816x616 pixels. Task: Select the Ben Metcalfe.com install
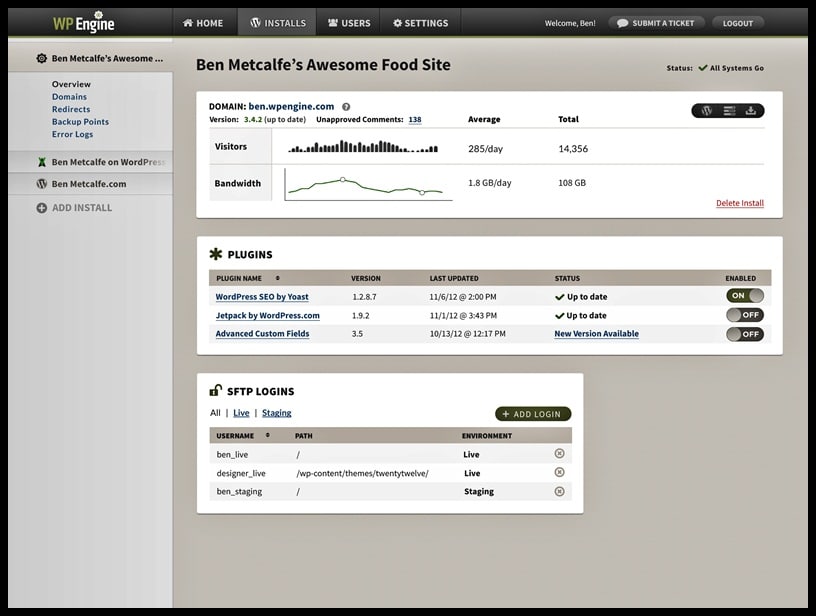tap(91, 184)
